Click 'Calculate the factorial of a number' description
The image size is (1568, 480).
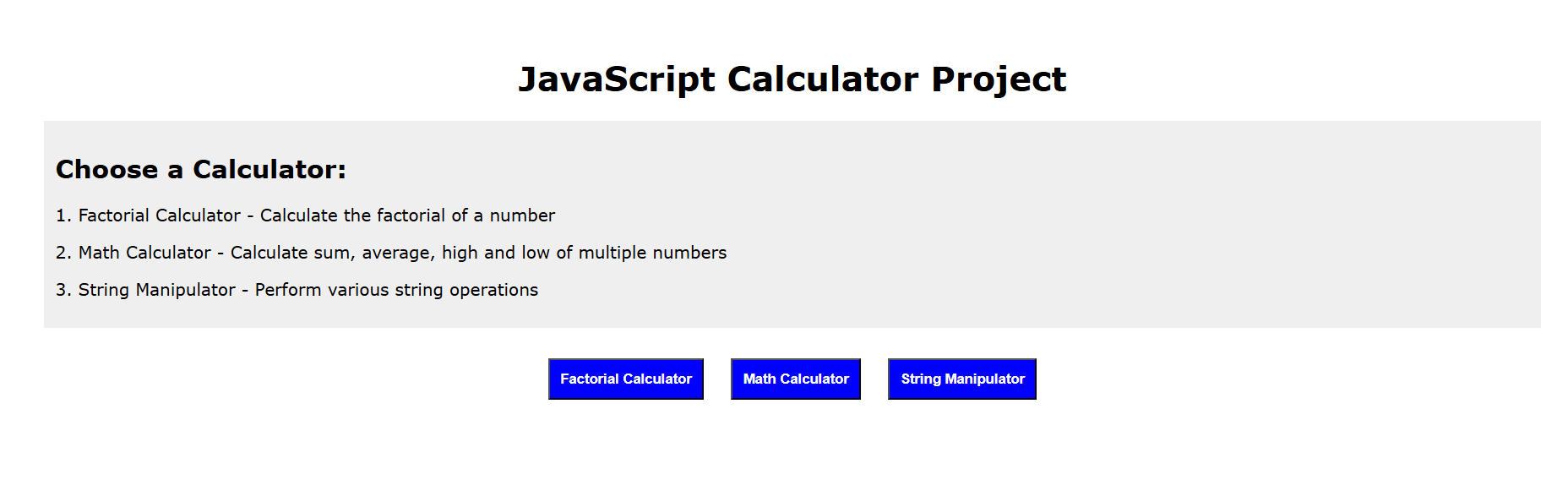(407, 215)
